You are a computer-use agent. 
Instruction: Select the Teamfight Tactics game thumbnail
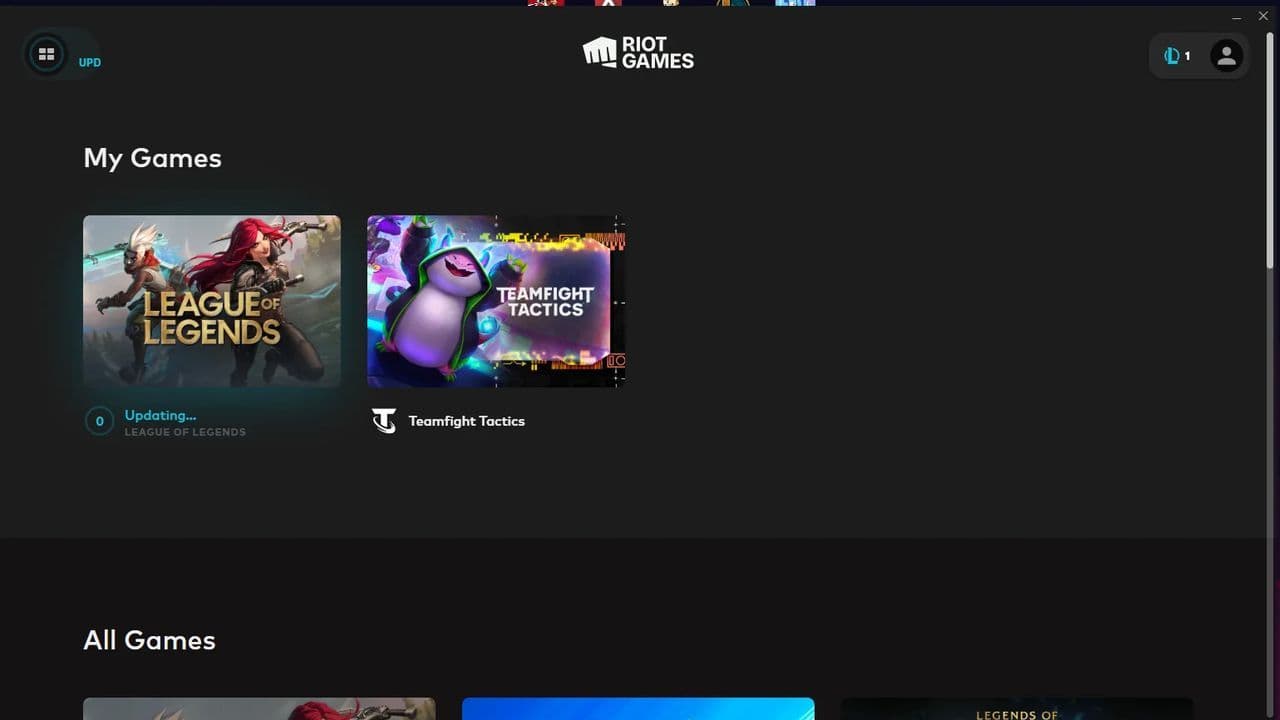click(x=496, y=301)
